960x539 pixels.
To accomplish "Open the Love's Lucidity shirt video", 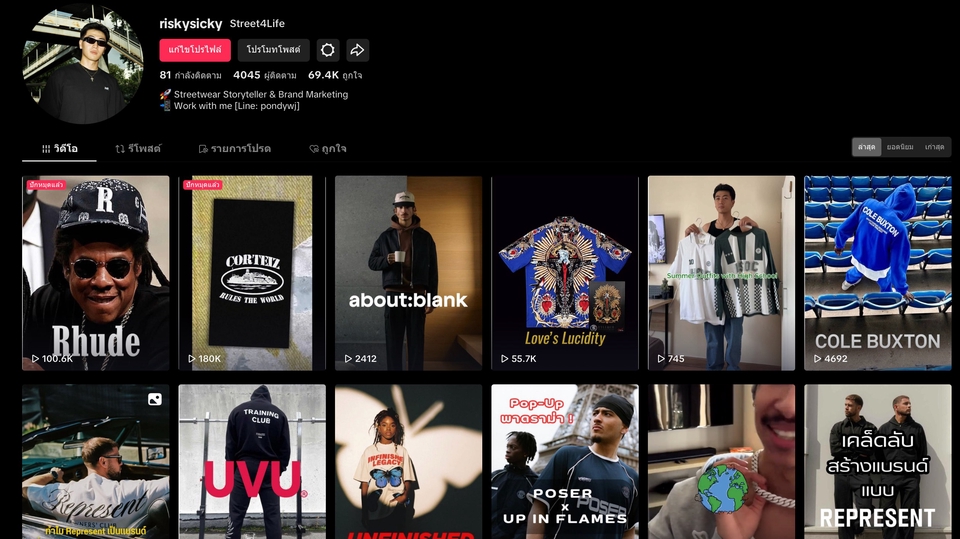I will pos(564,273).
